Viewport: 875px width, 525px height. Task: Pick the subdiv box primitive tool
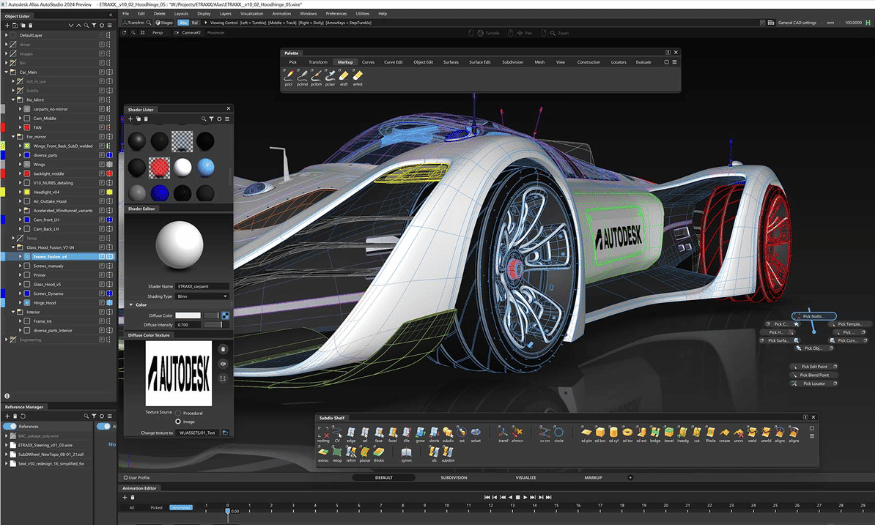point(600,432)
